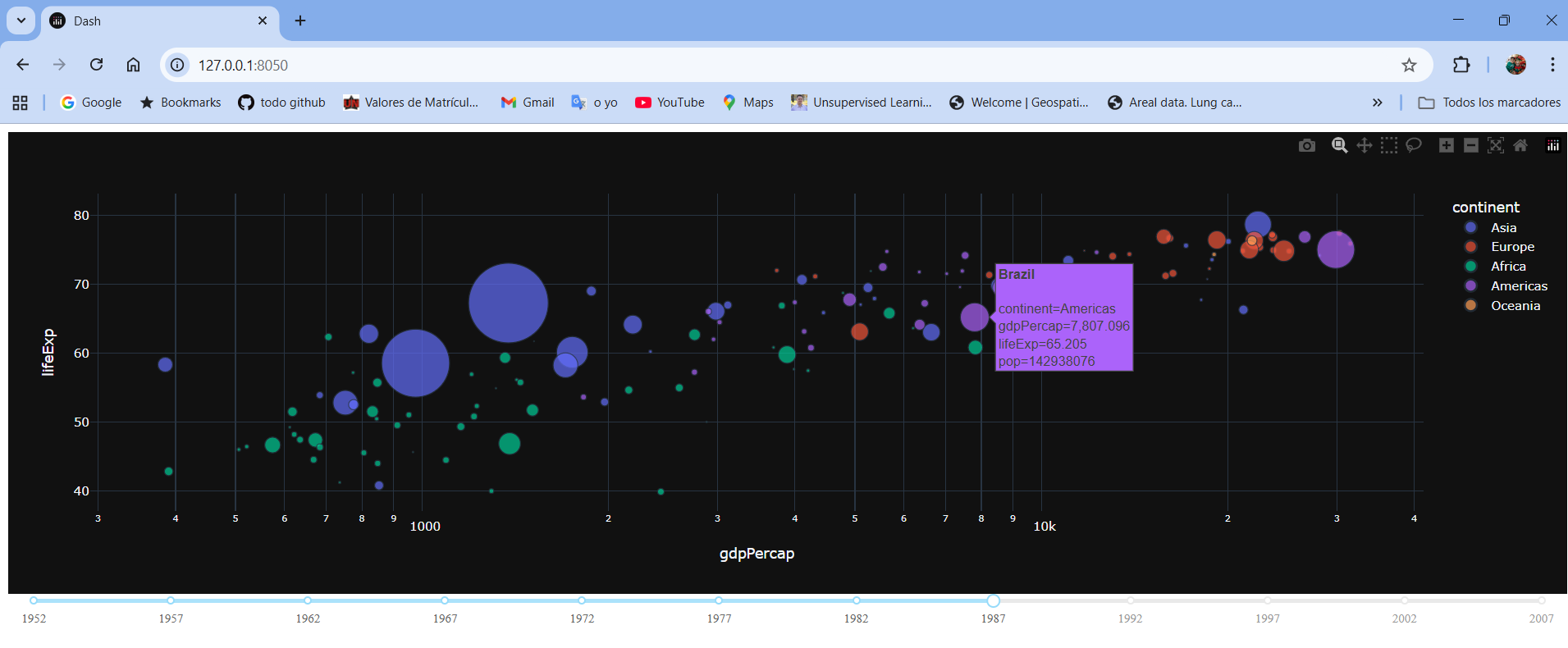Screen dimensions: 1568x648
Task: Choose the Lasso Select tool in the chart modebar
Action: (1414, 145)
